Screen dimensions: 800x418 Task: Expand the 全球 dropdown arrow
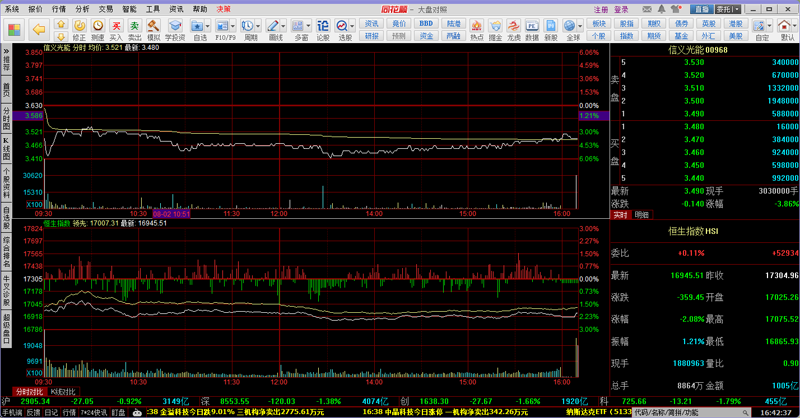point(580,26)
